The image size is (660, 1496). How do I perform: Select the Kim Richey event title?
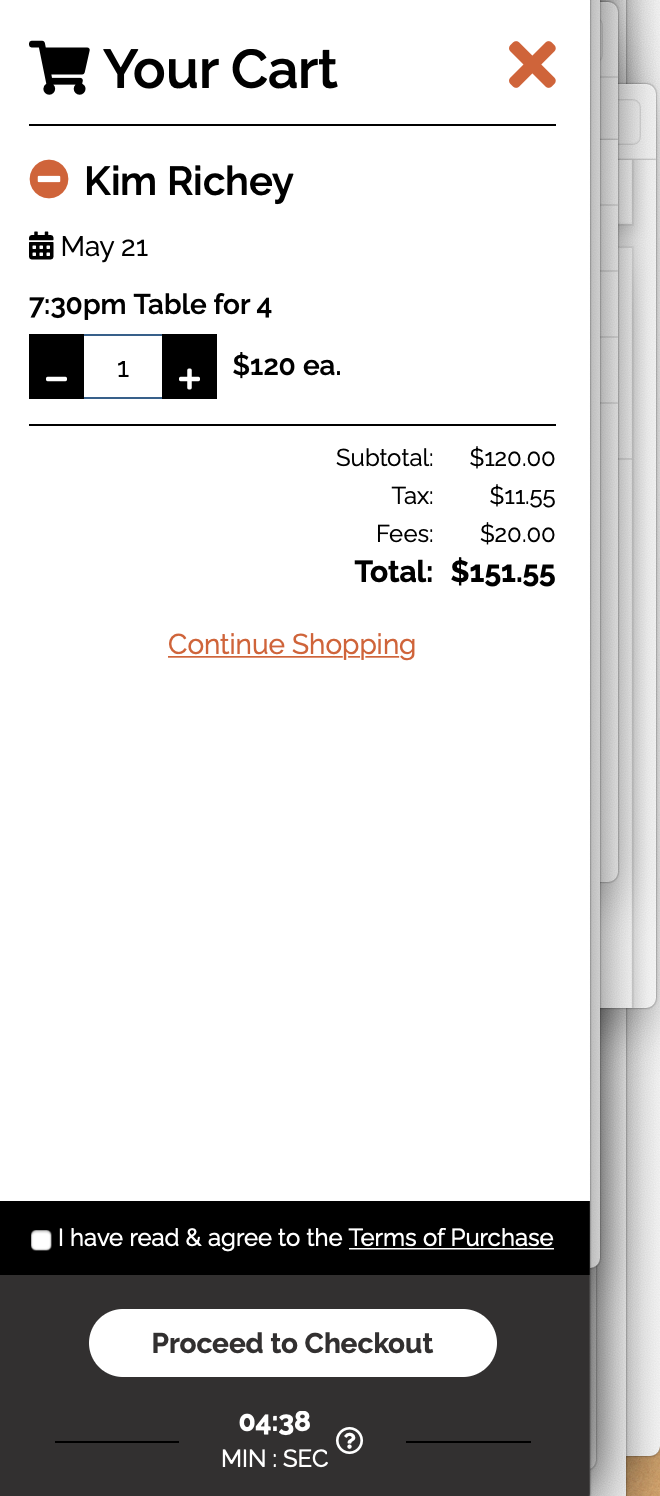click(x=189, y=181)
